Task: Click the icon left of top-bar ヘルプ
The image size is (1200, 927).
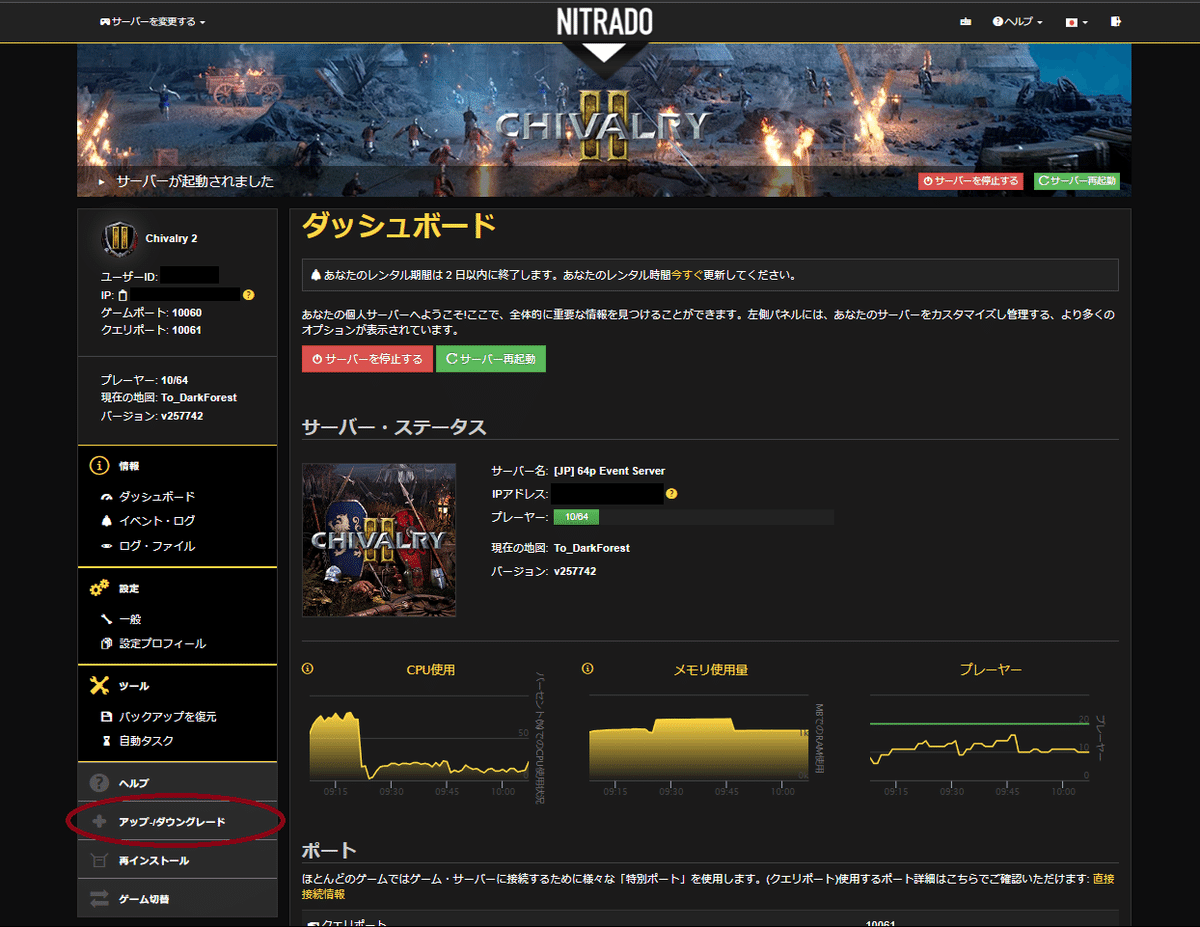Action: point(965,21)
